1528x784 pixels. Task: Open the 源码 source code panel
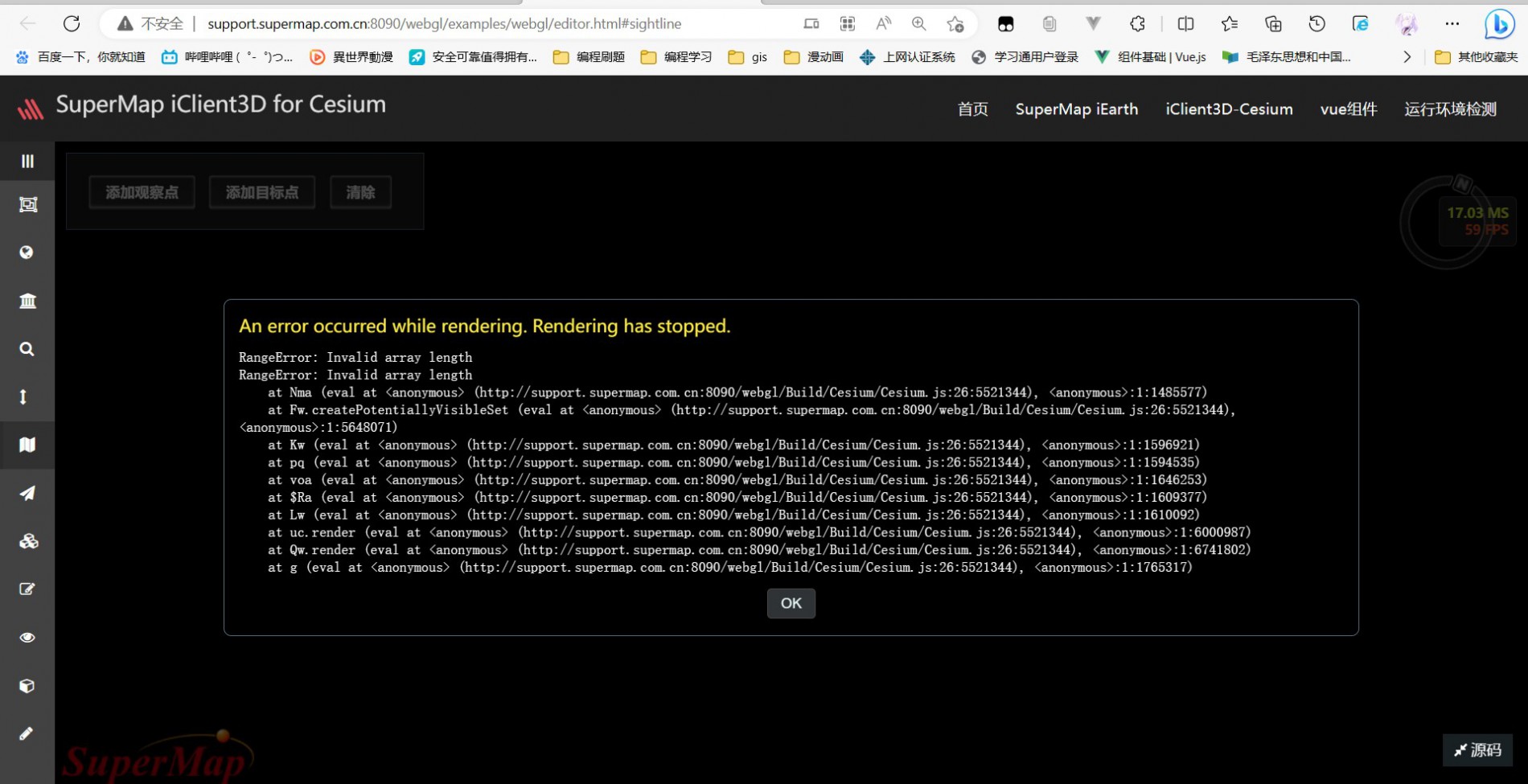1477,749
